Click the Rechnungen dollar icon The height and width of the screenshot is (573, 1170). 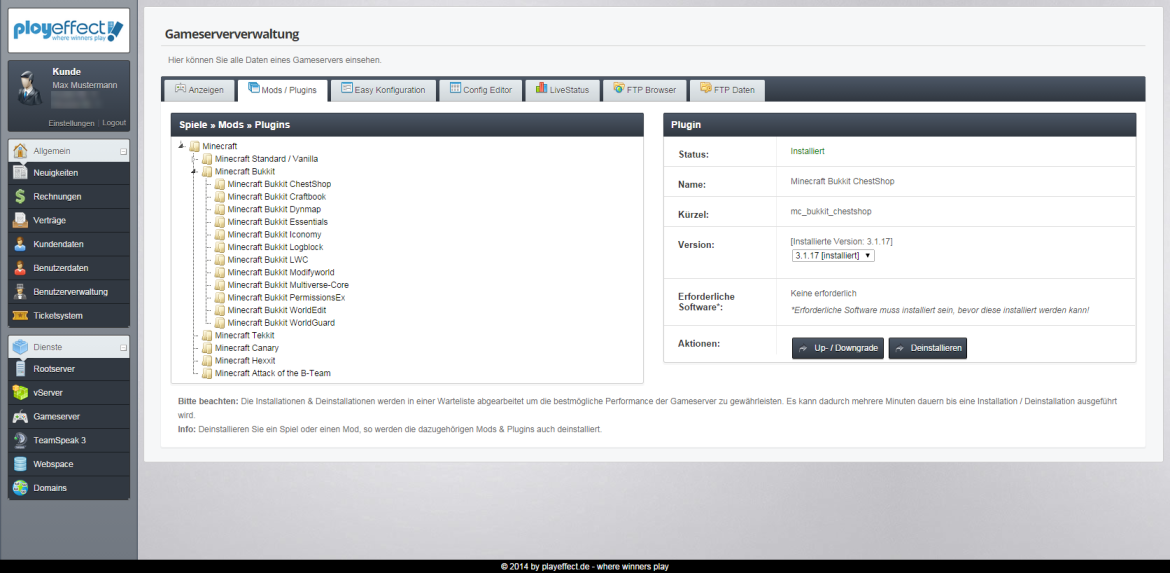pos(20,196)
